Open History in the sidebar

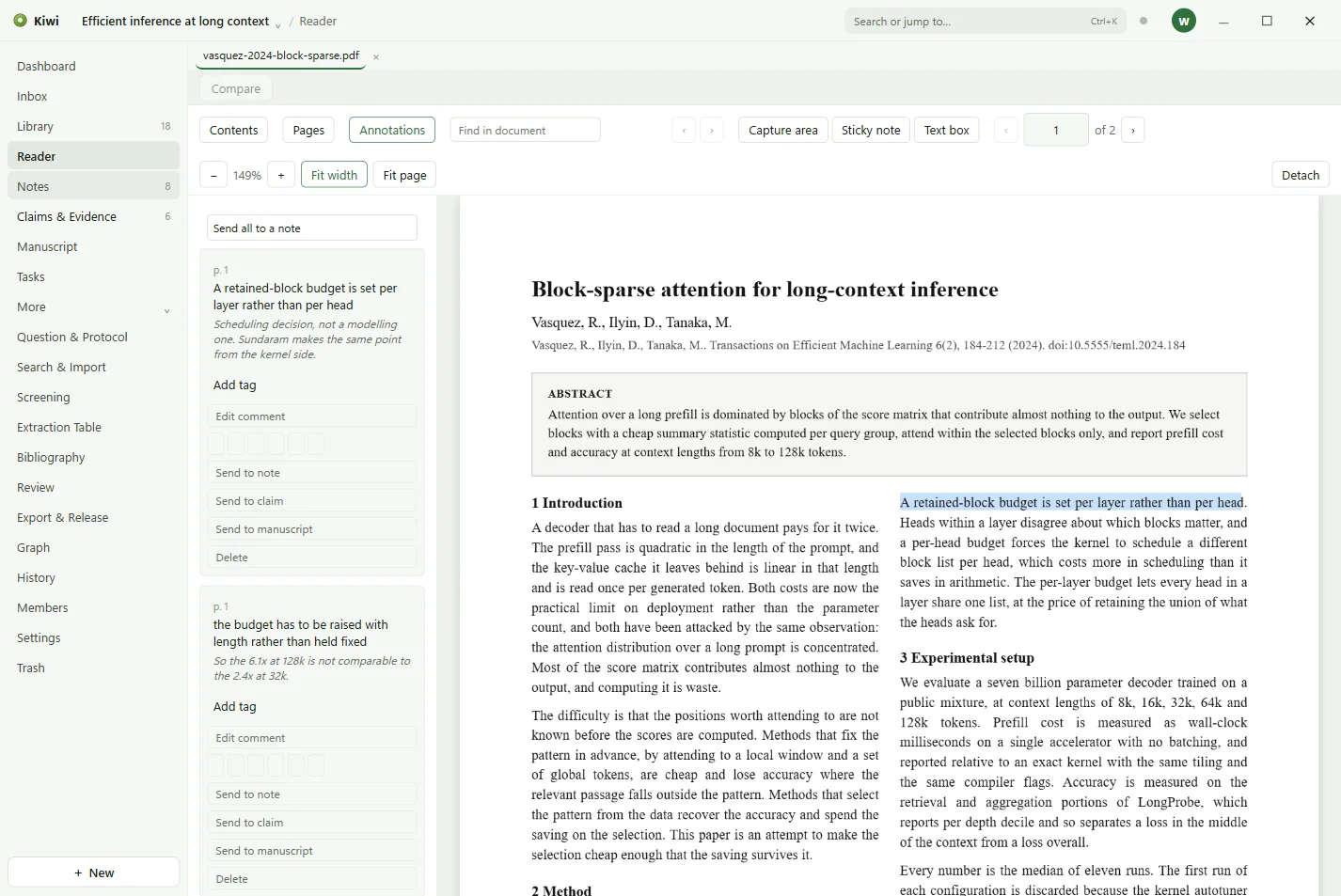93,577
